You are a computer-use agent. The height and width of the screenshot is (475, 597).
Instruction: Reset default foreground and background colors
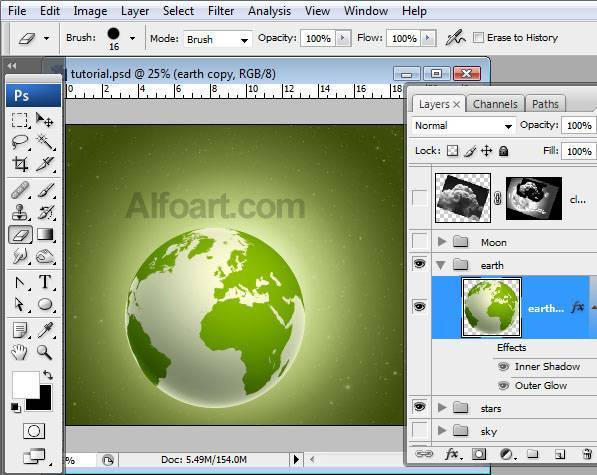(16, 408)
